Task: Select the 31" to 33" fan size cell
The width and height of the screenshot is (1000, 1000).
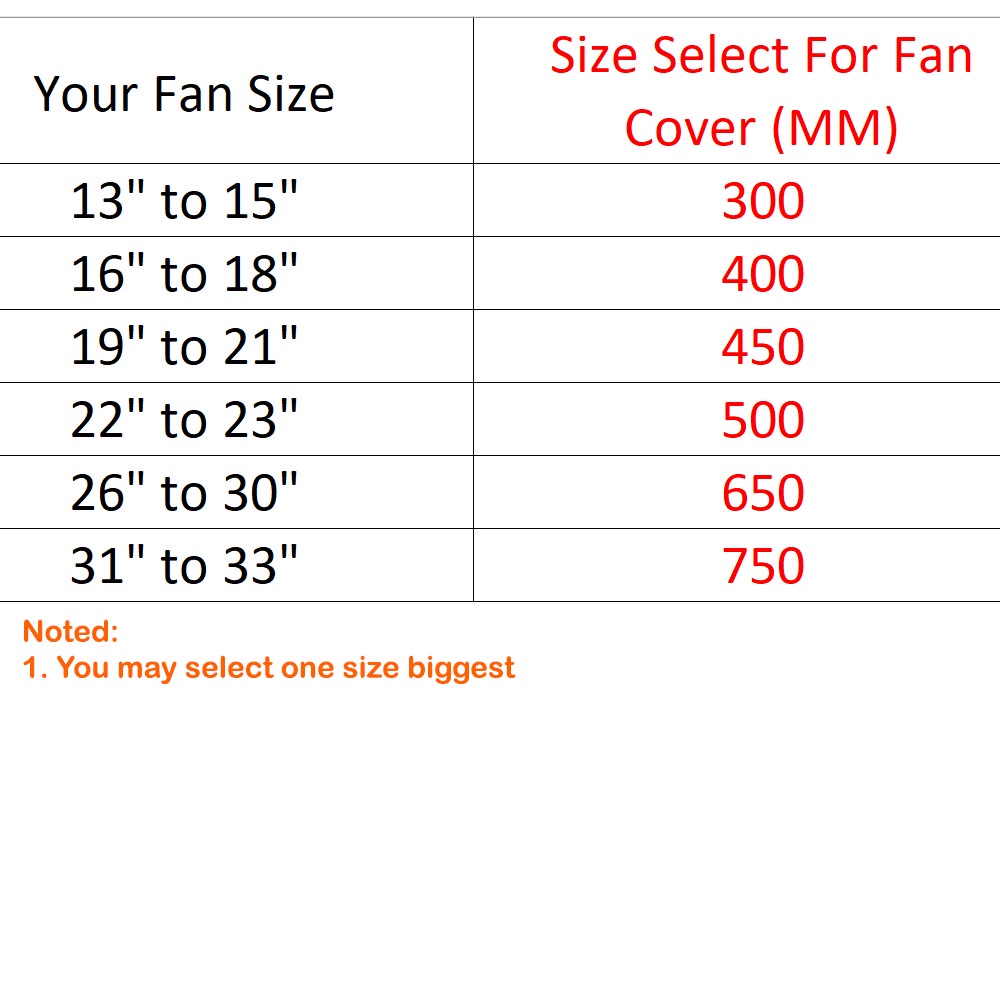Action: (184, 566)
